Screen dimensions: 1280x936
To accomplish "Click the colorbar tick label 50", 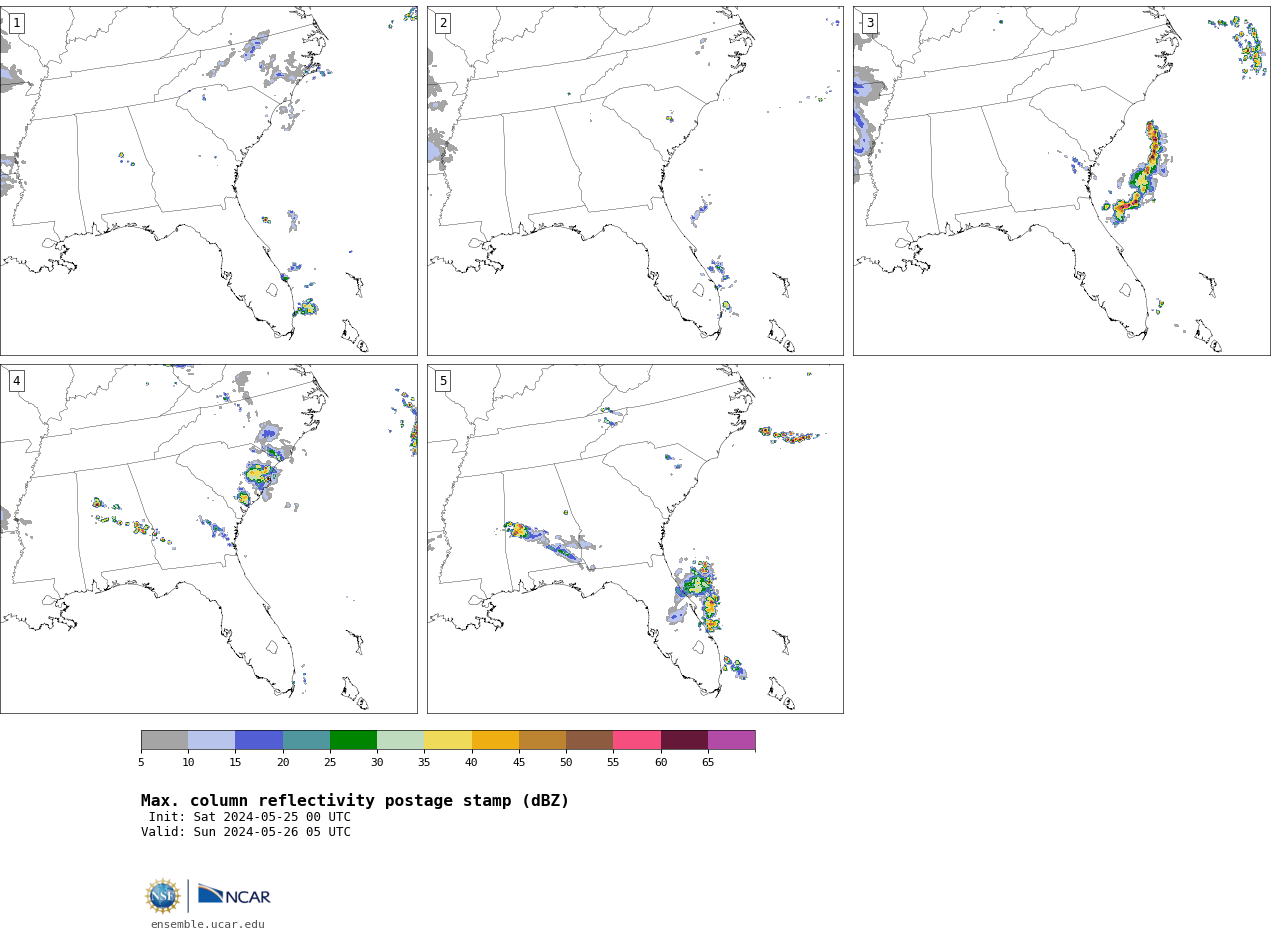I will pos(566,763).
